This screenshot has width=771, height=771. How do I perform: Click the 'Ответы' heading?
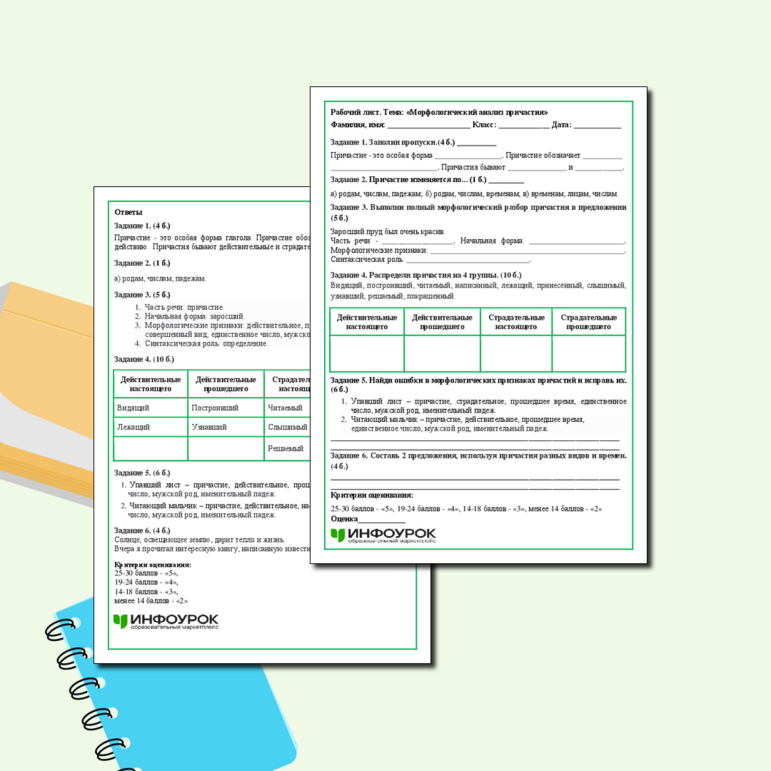[128, 212]
